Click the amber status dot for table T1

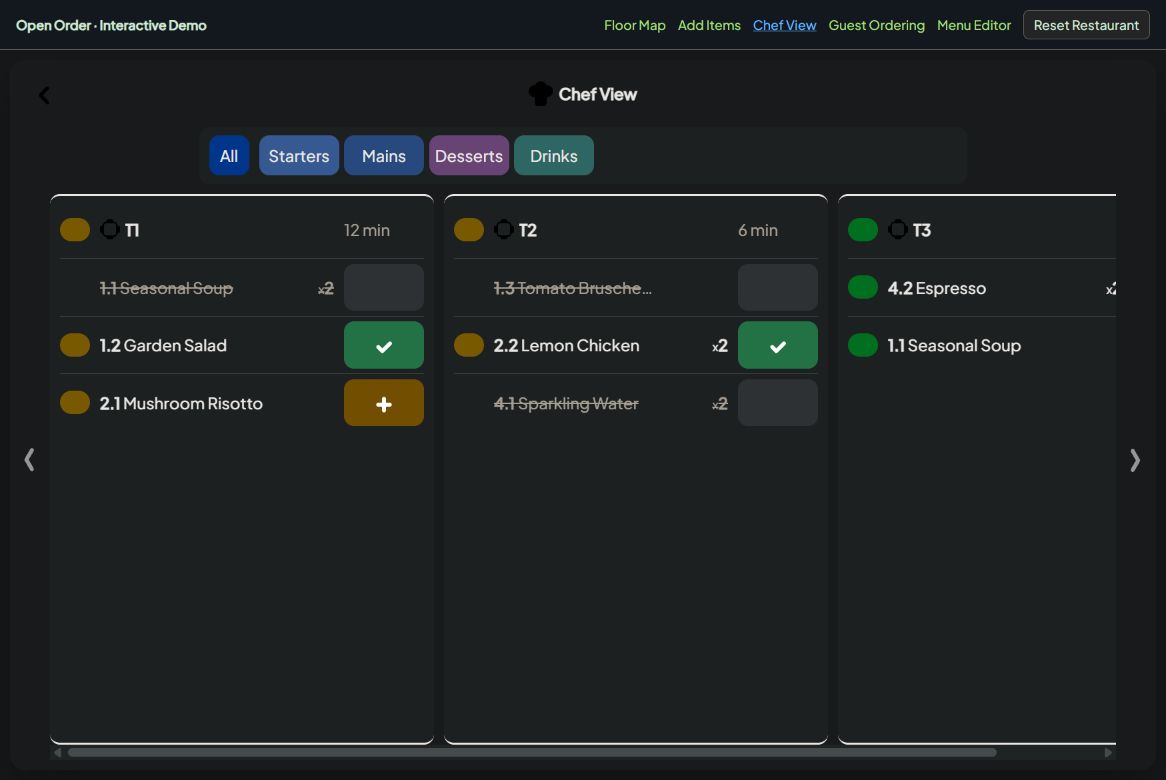[x=75, y=230]
